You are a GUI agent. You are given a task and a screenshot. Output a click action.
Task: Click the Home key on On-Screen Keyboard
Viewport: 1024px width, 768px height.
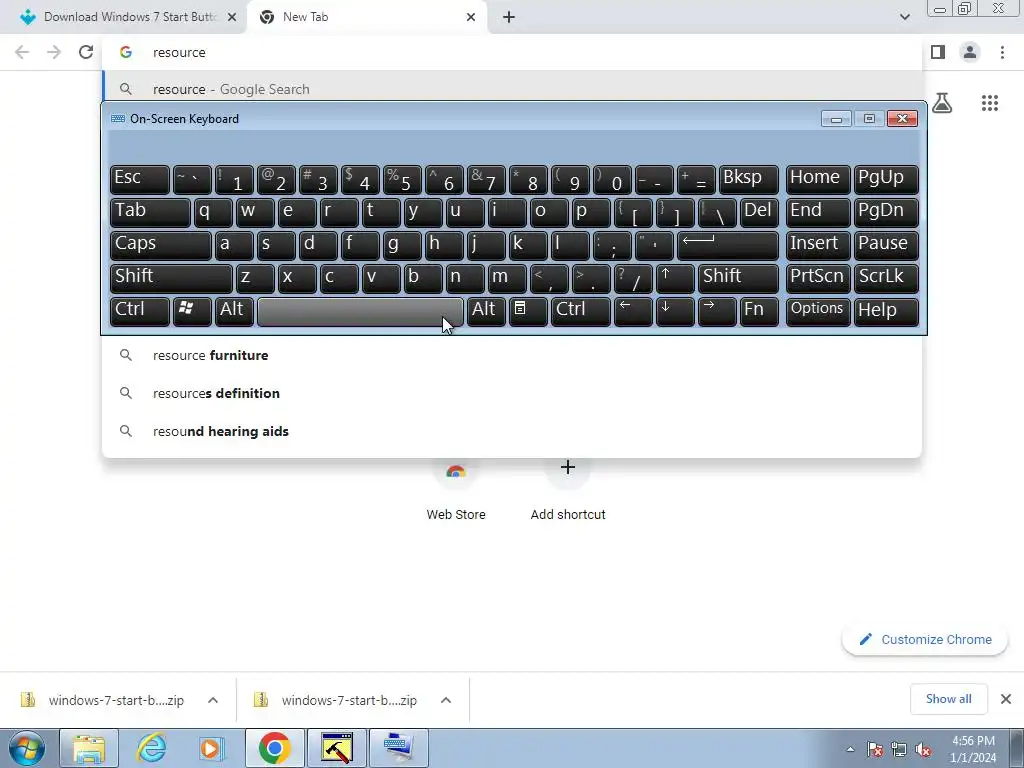(818, 179)
